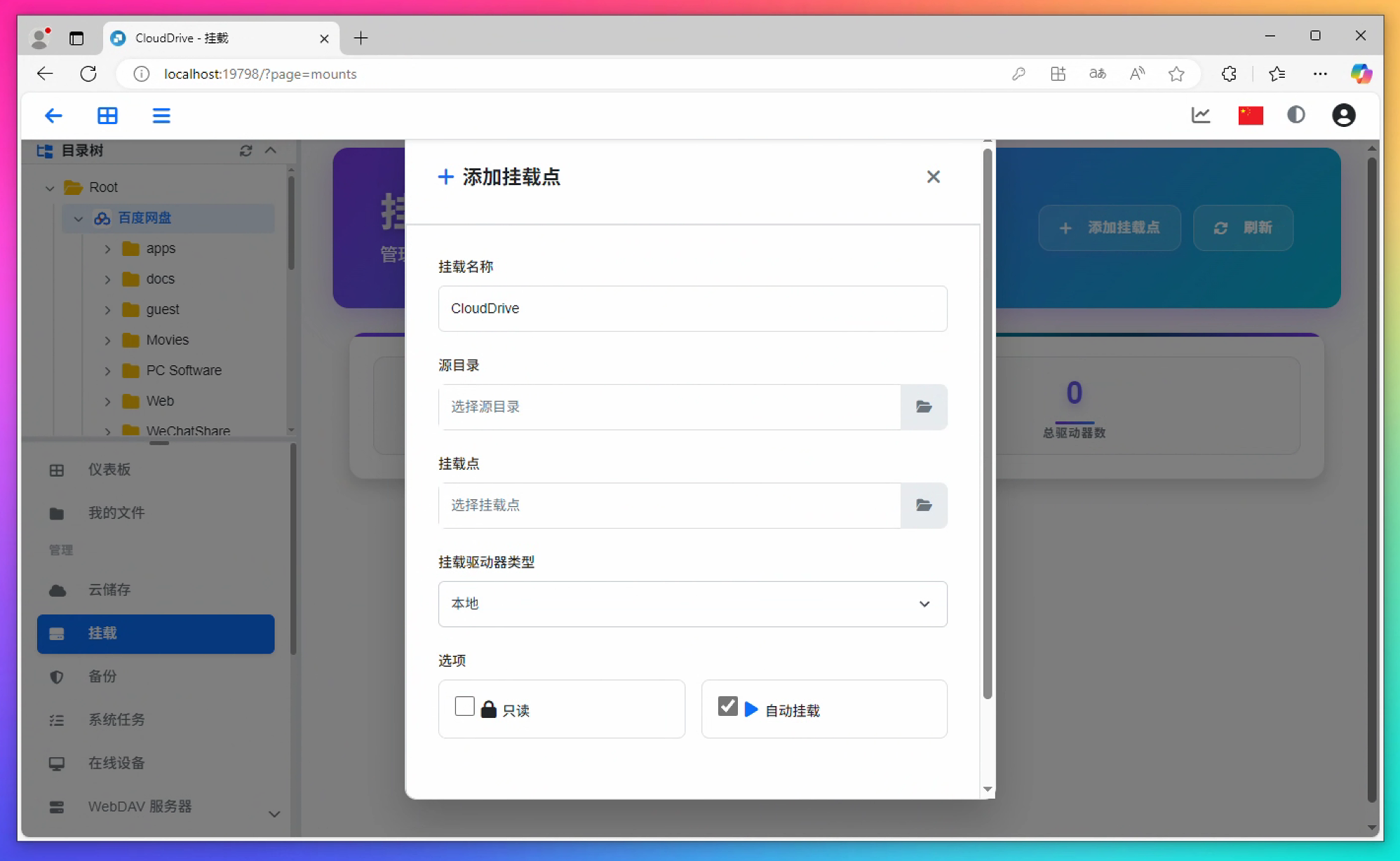1400x861 pixels.
Task: Expand the apps folder in the tree
Action: [109, 248]
